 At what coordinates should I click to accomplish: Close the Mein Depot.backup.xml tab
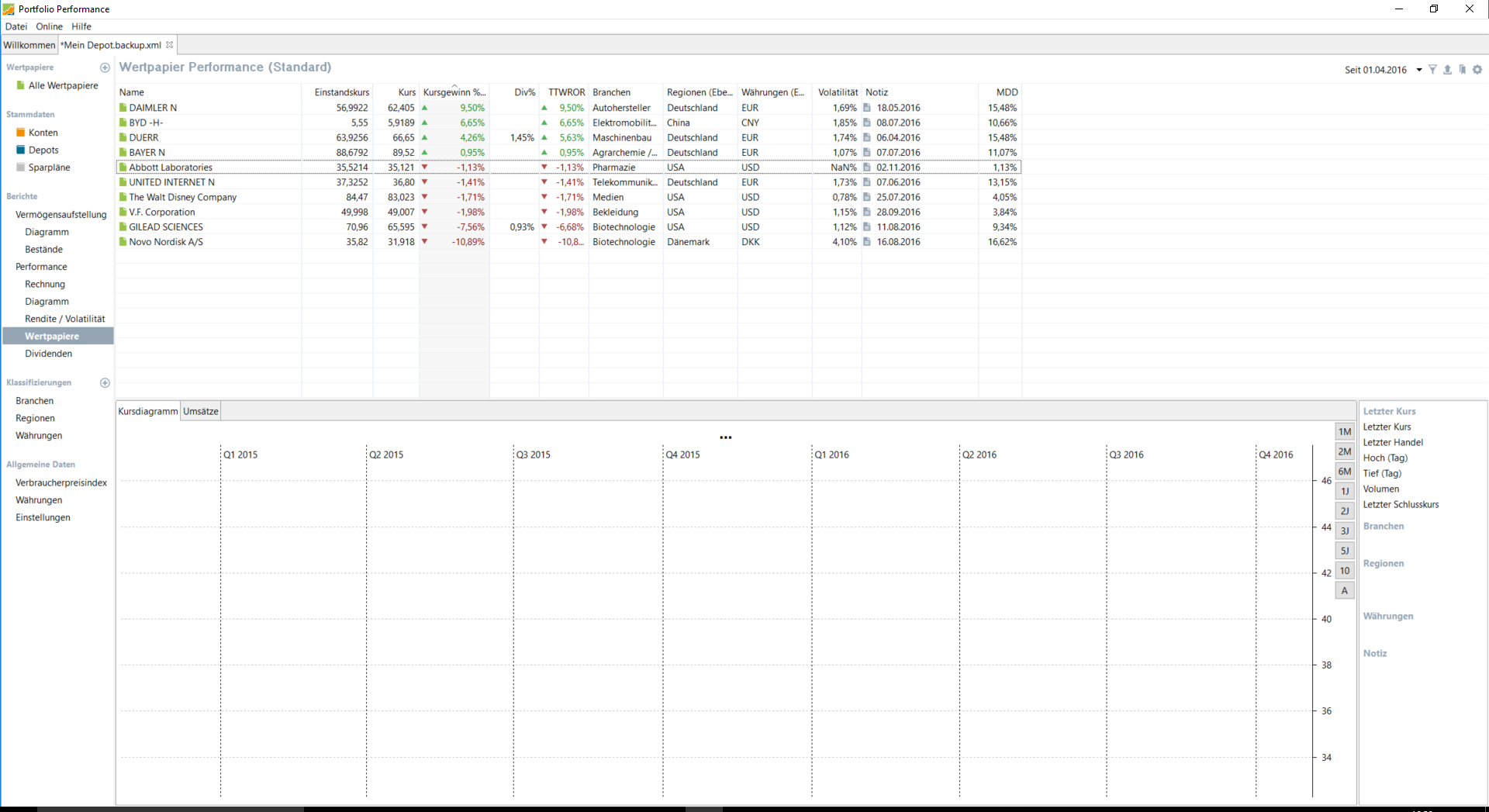[x=169, y=45]
